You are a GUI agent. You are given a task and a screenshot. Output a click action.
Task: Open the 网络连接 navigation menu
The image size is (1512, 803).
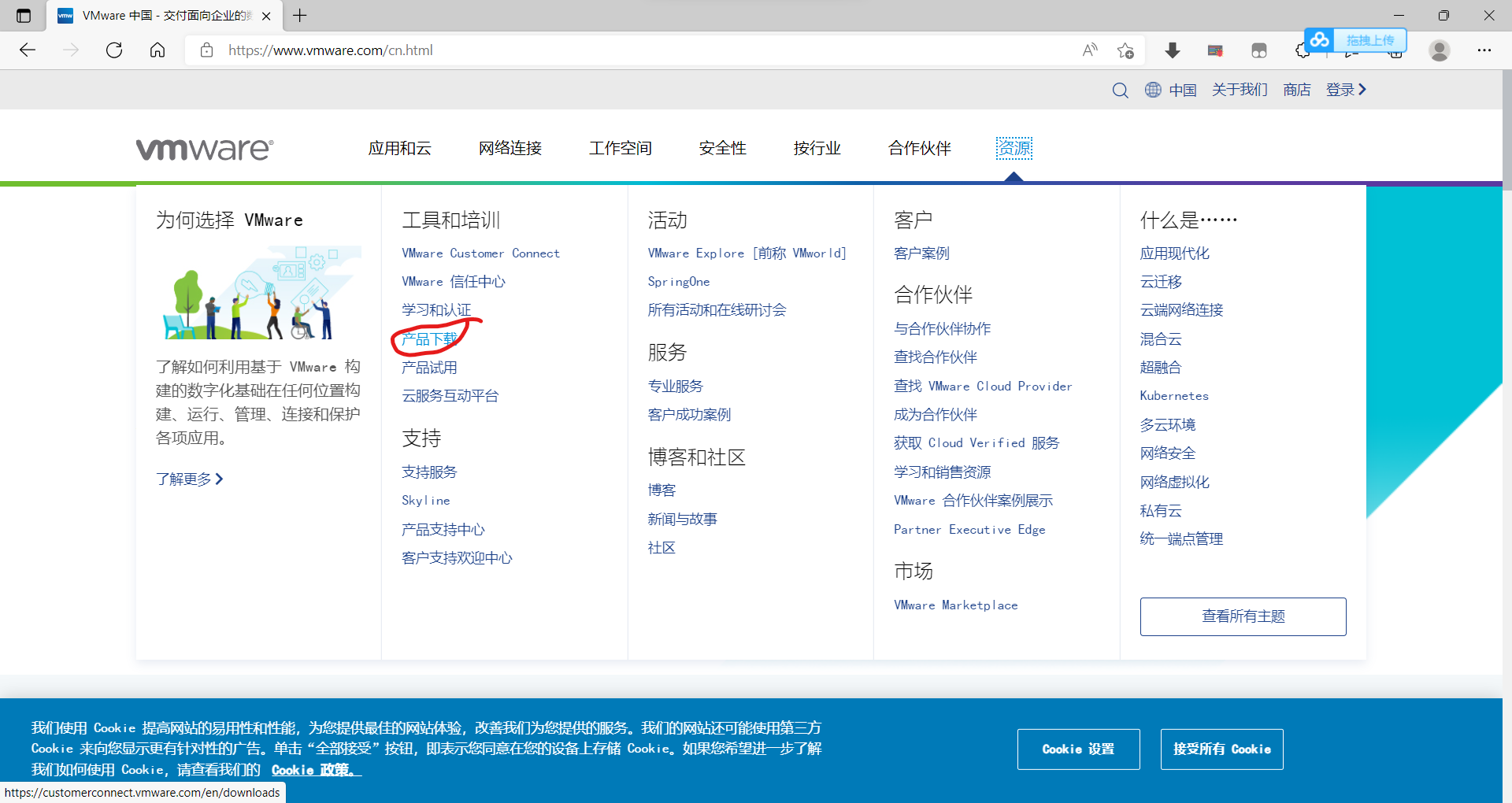510,148
